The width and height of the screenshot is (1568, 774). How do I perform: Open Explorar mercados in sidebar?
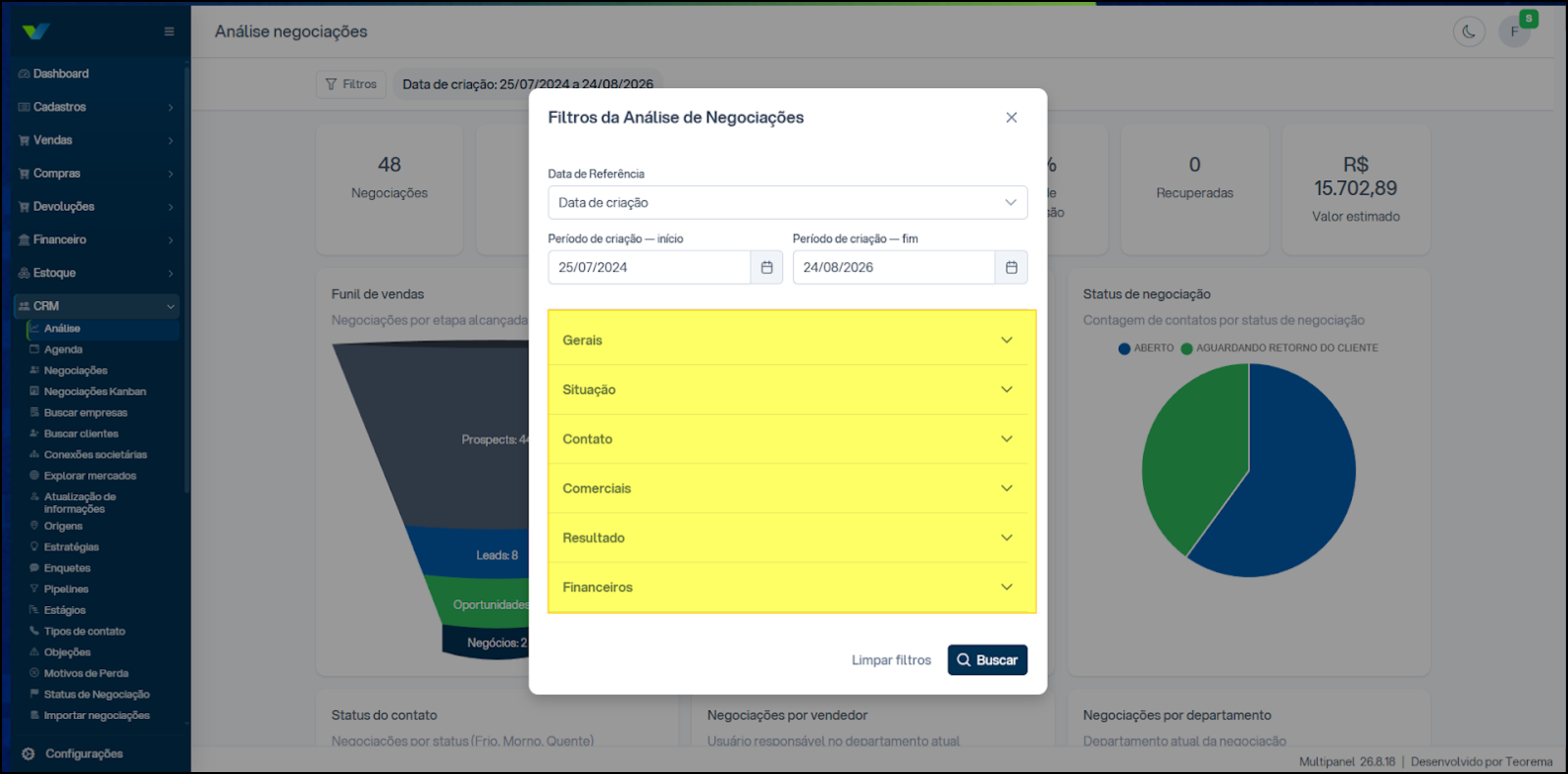coord(90,476)
